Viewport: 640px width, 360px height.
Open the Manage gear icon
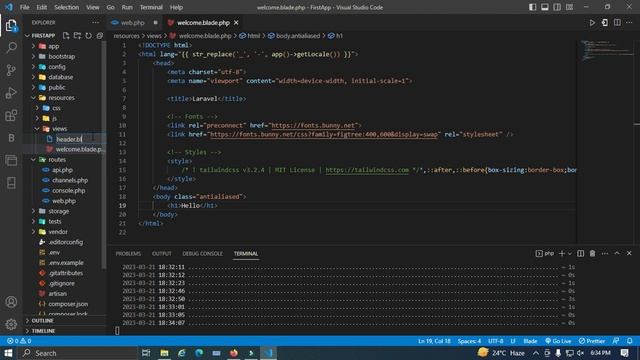11,324
